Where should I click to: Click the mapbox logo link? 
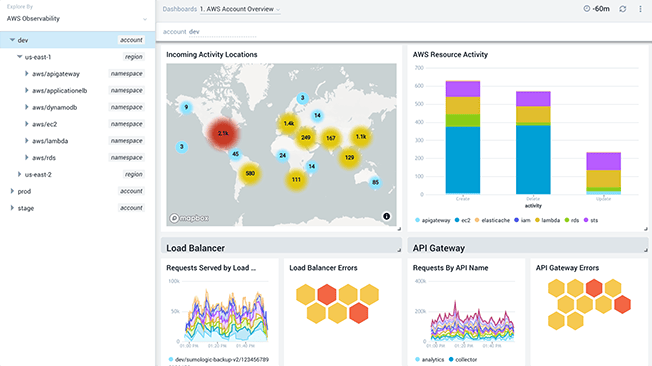pyautogui.click(x=189, y=218)
